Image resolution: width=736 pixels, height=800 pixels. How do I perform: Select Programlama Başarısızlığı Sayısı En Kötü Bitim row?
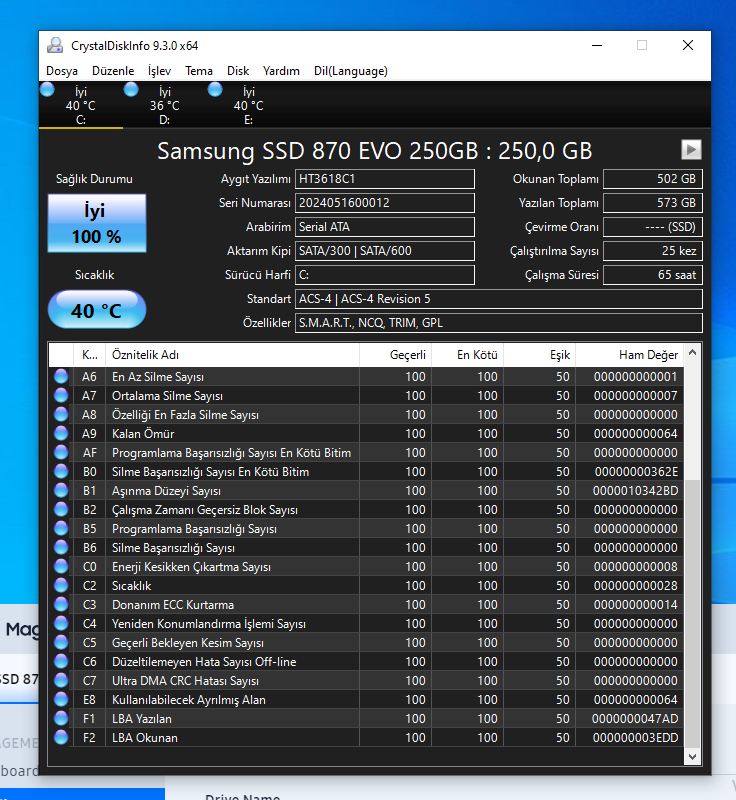(366, 453)
